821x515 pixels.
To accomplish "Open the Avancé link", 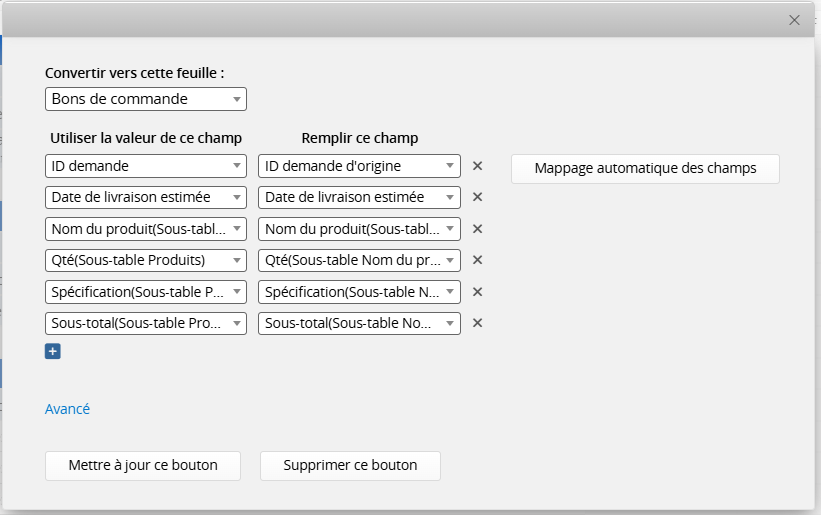I will point(67,409).
